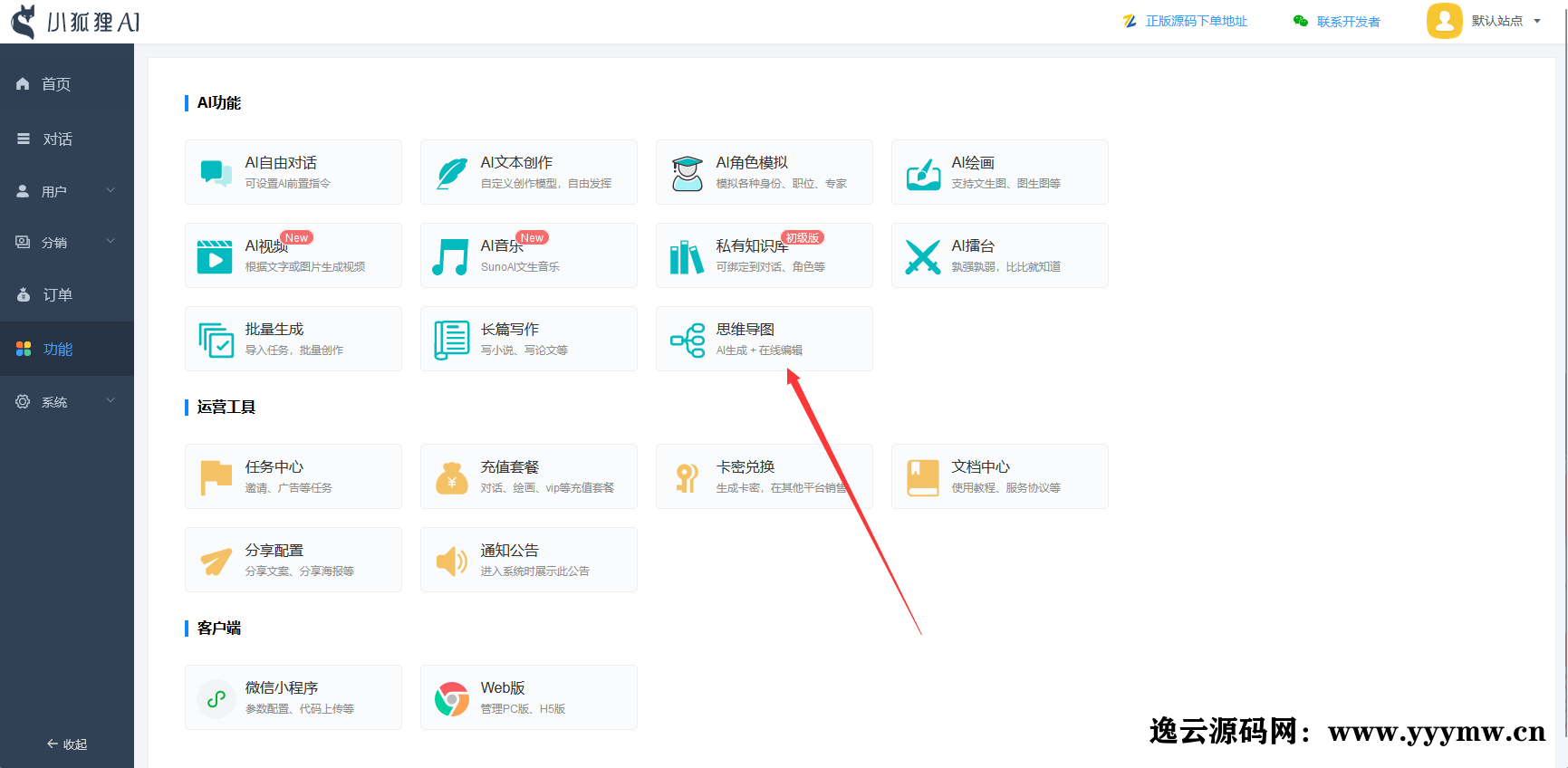Screen dimensions: 1568x768
Task: Open the 默认站点 dropdown arrow
Action: 1537,21
